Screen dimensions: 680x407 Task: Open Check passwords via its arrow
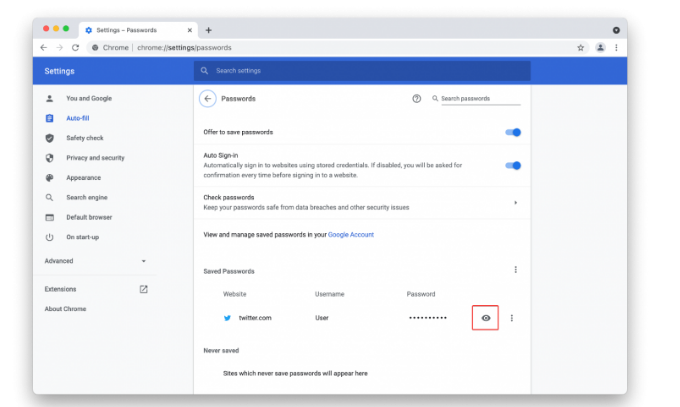pos(516,203)
